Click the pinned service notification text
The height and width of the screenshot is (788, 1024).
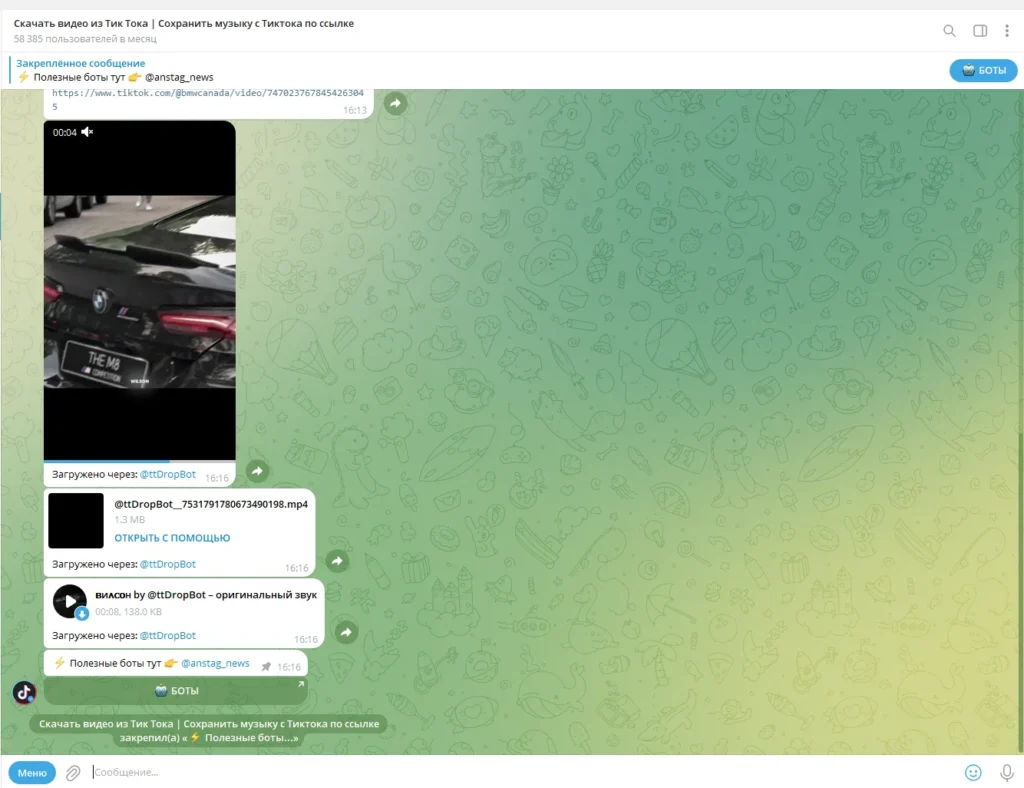[209, 731]
